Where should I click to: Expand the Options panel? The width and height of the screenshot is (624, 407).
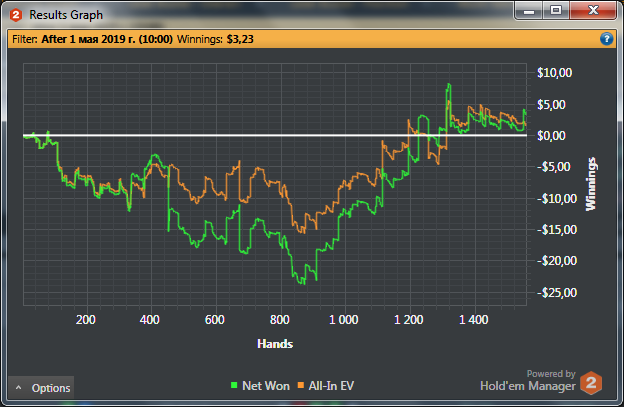[41, 388]
